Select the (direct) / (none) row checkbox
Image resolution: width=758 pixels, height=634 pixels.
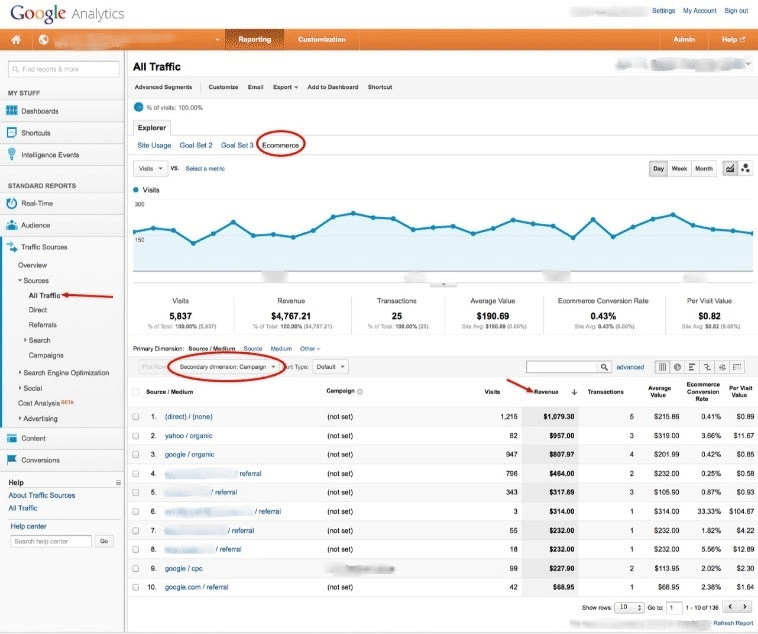136,417
